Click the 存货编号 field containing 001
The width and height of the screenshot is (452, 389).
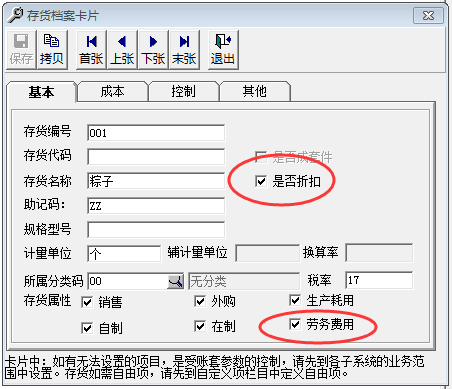click(x=156, y=133)
